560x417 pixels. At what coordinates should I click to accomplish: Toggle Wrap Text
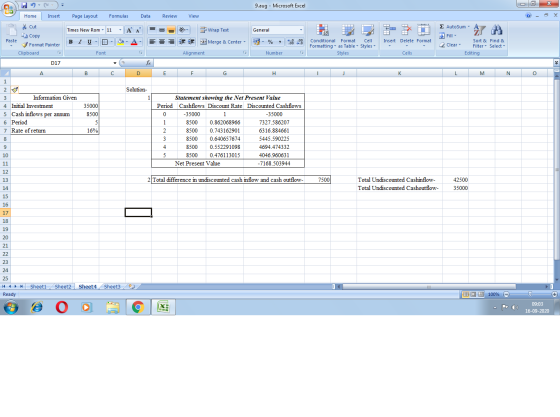pos(214,30)
